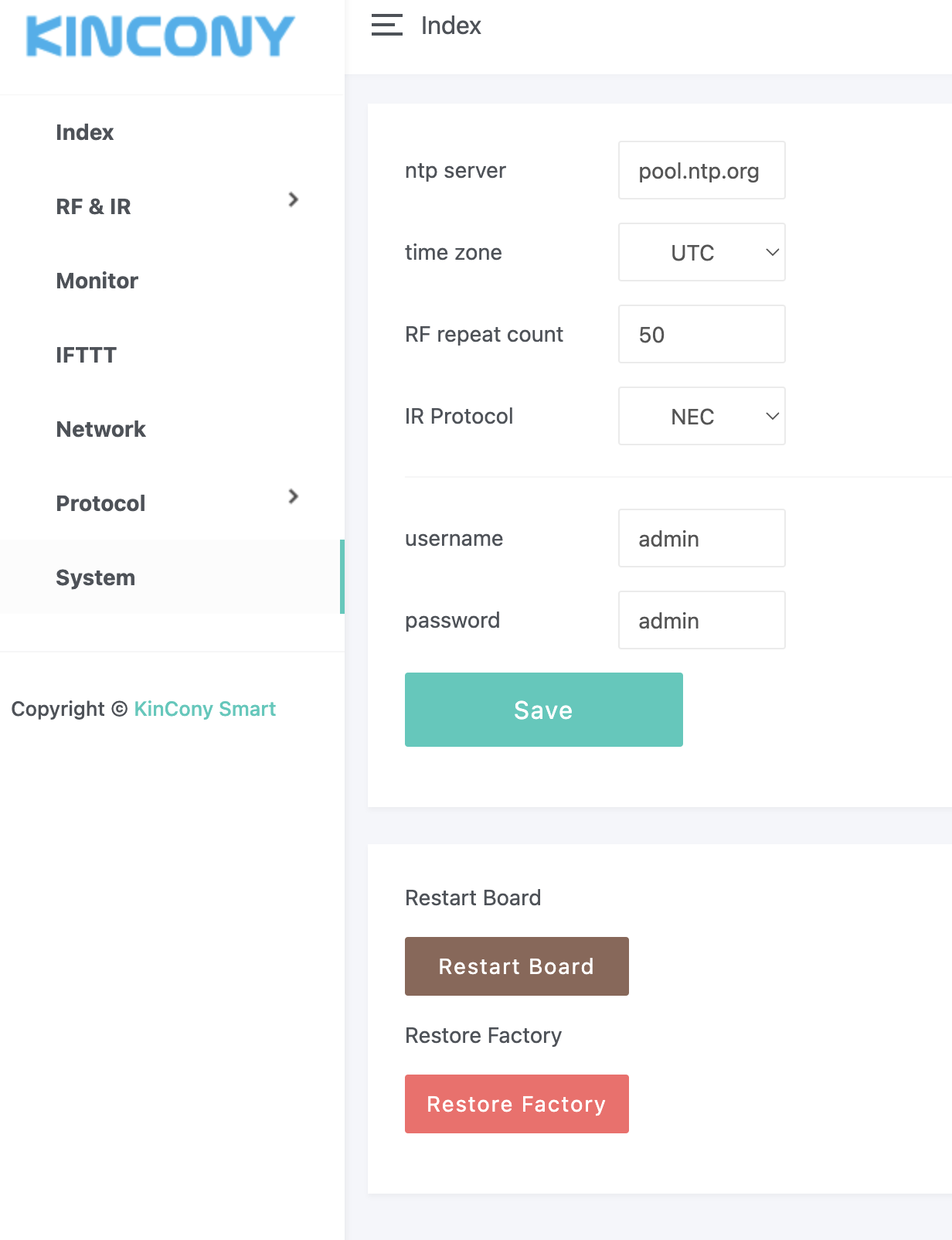
Task: Open the RF & IR menu
Action: (x=93, y=207)
